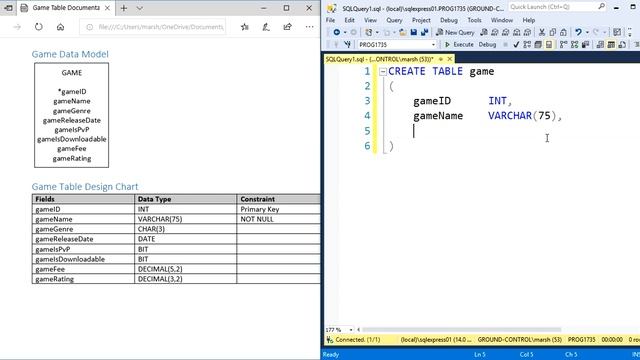Open the browser tab preview chevron
The width and height of the screenshot is (640, 360).
[140, 8]
